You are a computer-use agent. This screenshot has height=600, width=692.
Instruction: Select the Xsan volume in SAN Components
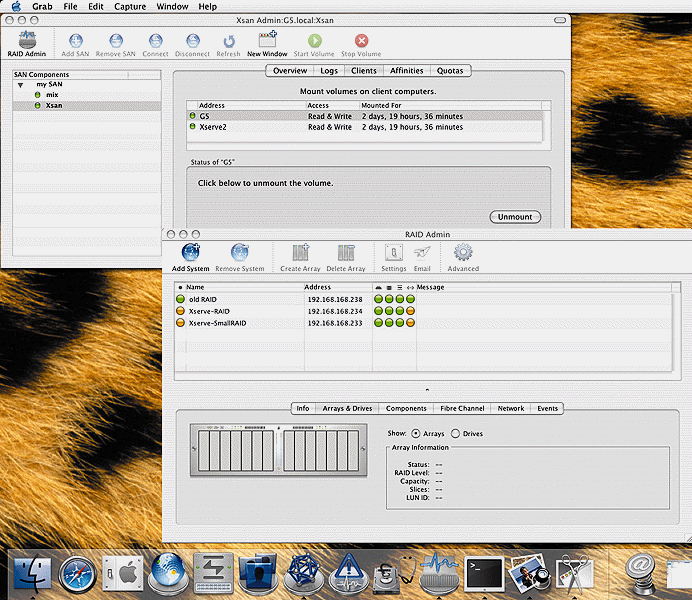tap(86, 105)
